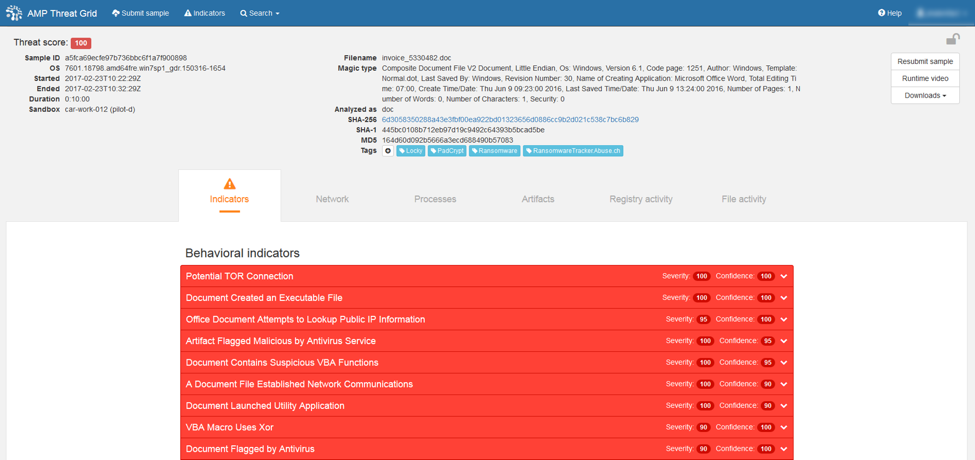Image resolution: width=975 pixels, height=460 pixels.
Task: Expand Document Created an Executable File row
Action: (x=784, y=298)
